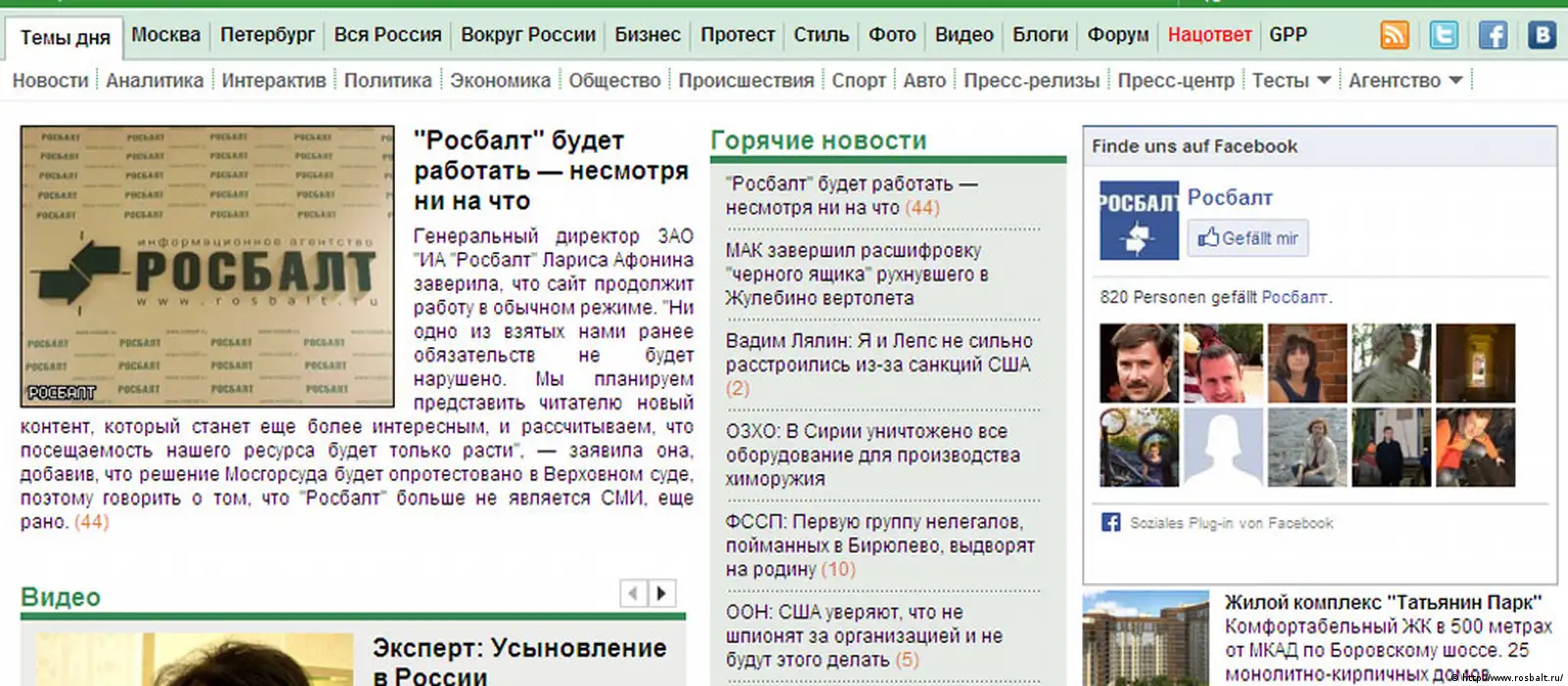Expand the Агентство dropdown menu
The width and height of the screenshot is (1568, 686).
click(x=1404, y=80)
